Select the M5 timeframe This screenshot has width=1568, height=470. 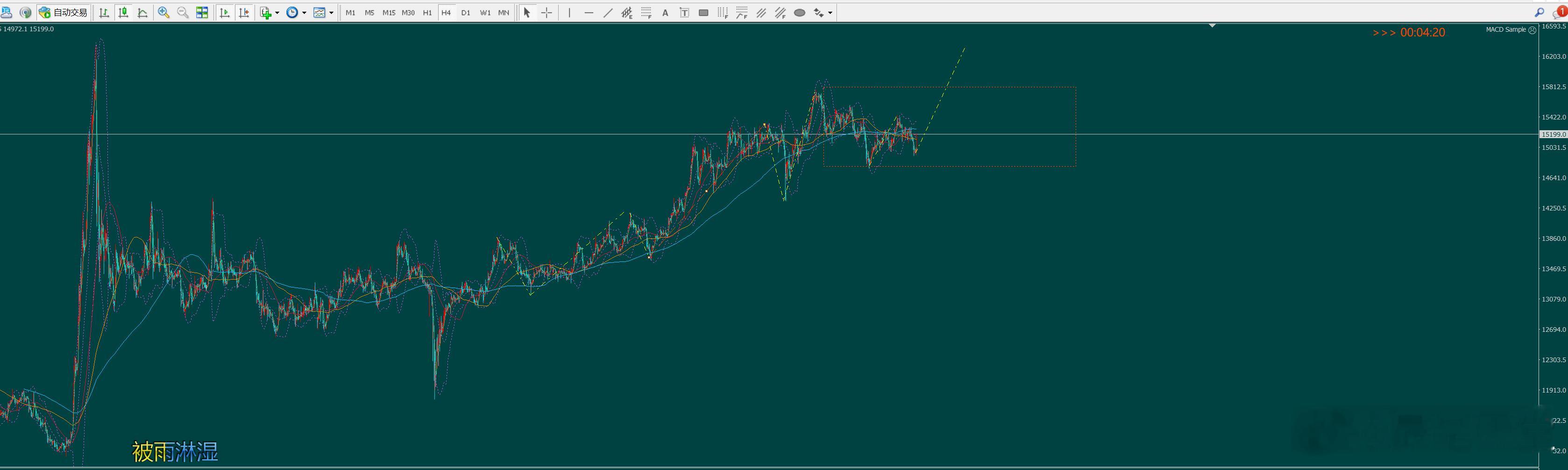(369, 12)
